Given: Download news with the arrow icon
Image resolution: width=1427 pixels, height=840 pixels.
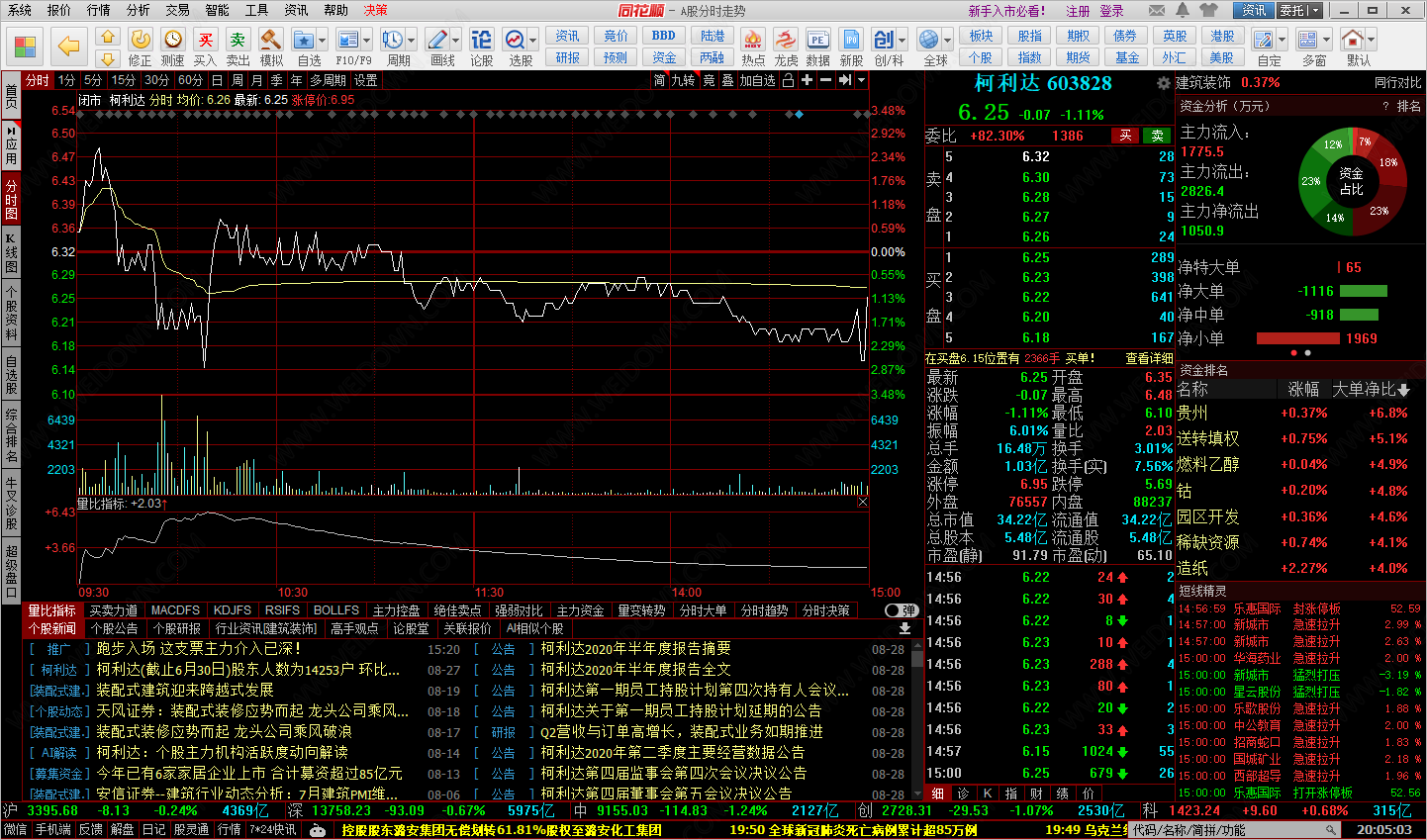Looking at the screenshot, I should click(904, 628).
